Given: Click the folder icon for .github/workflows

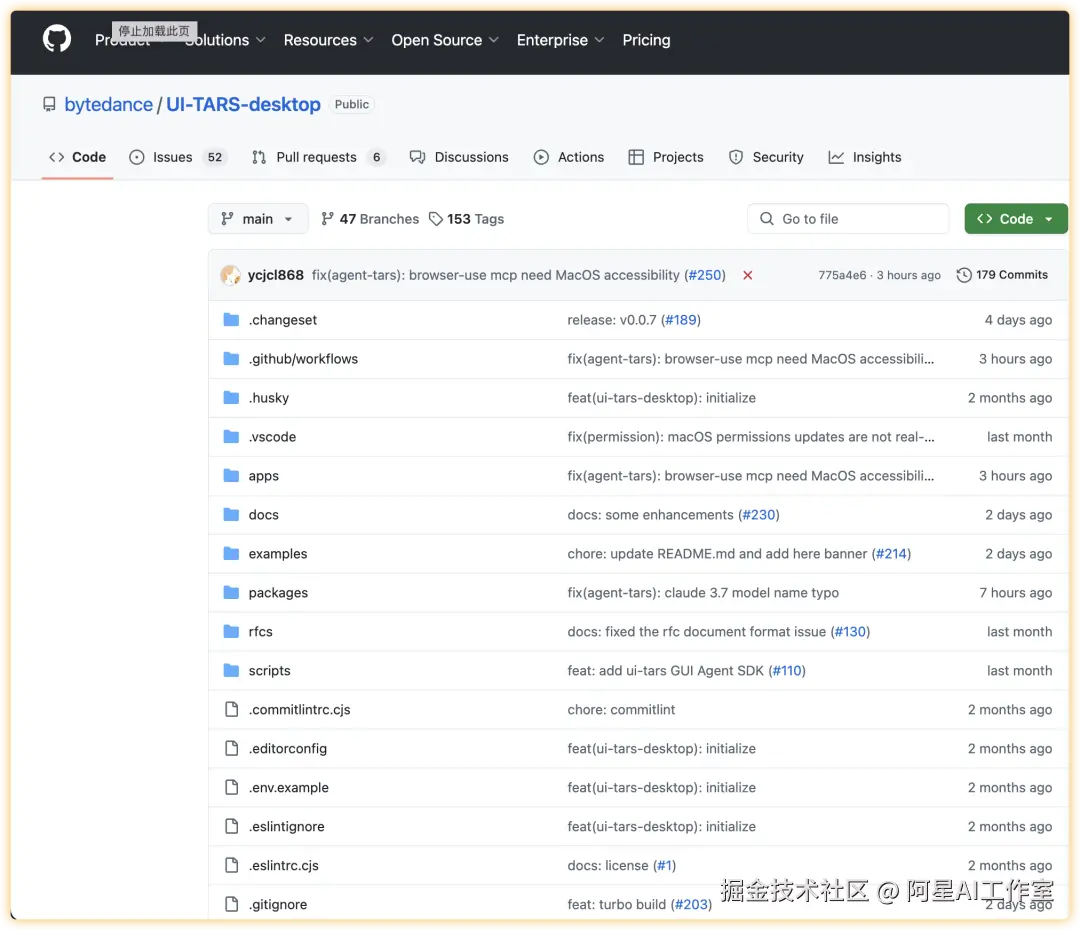Looking at the screenshot, I should click(x=231, y=359).
